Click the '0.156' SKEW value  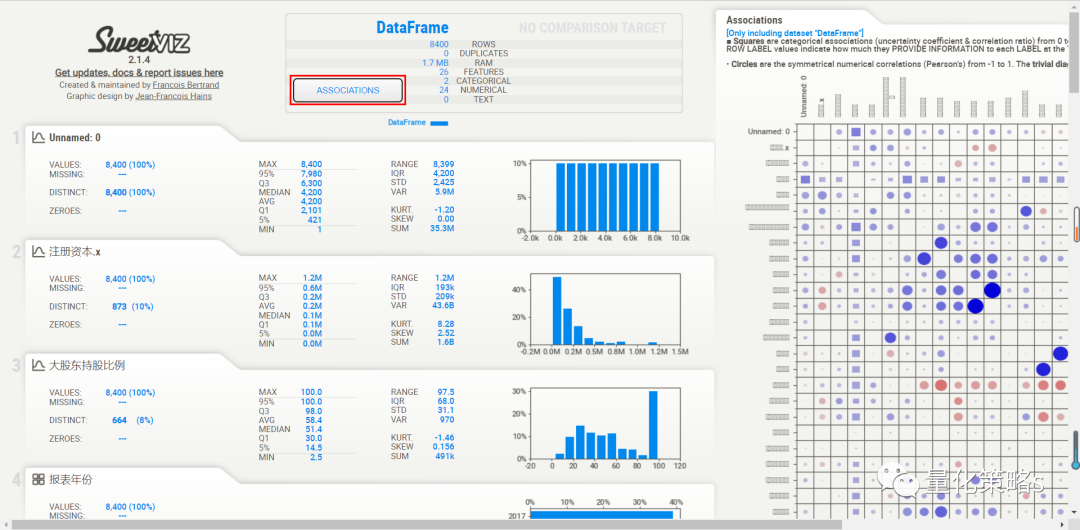click(443, 447)
